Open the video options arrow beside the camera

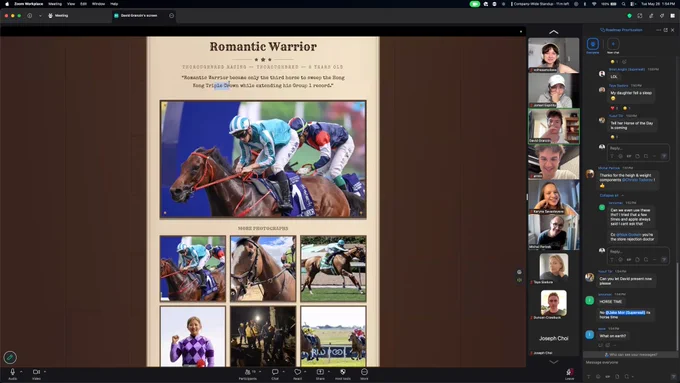[45, 371]
